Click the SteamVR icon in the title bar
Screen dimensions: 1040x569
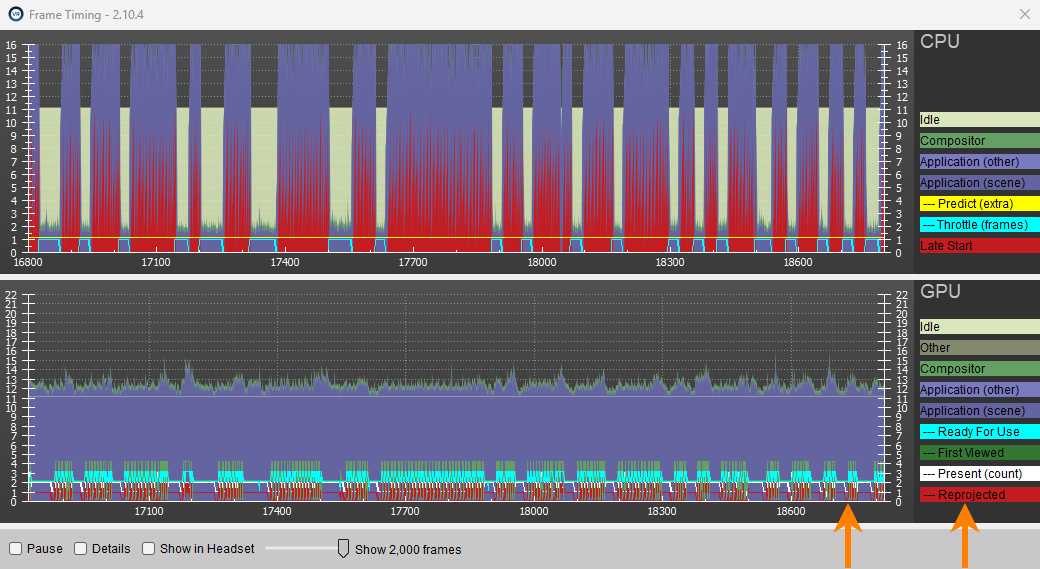point(16,14)
